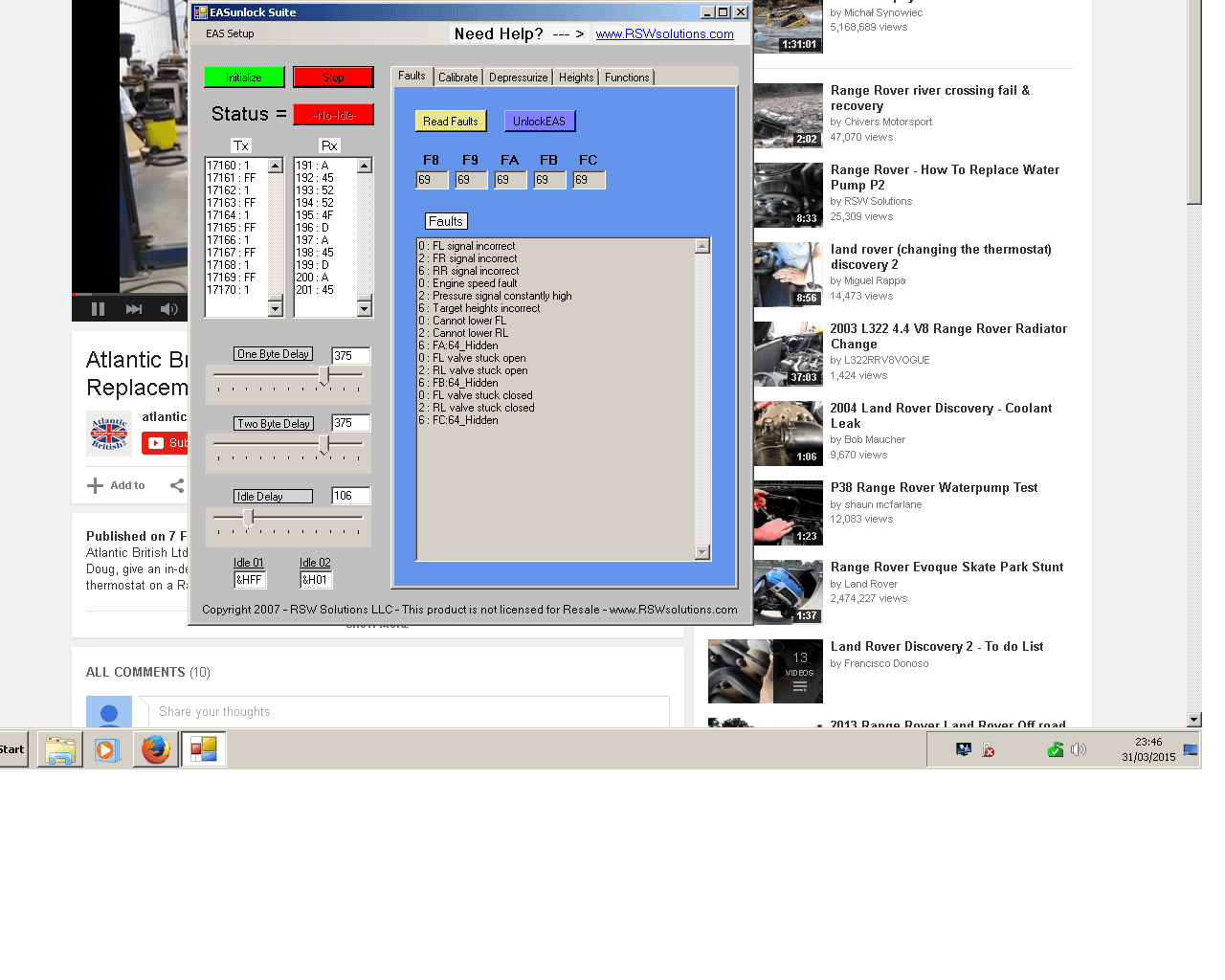Click the Initialize button
This screenshot has height=980, width=1225.
coord(244,78)
